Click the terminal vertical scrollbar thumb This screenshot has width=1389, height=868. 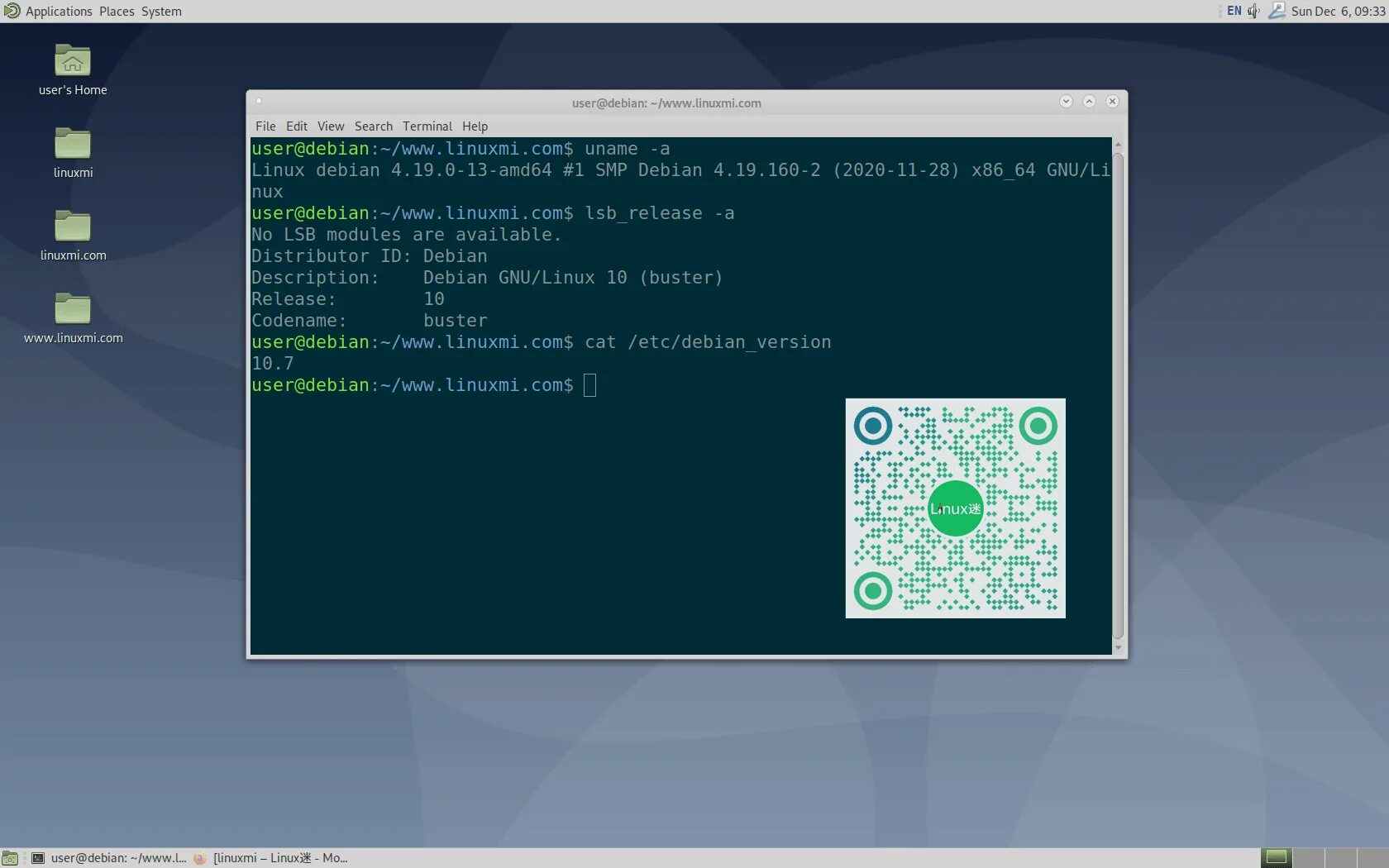[x=1118, y=395]
